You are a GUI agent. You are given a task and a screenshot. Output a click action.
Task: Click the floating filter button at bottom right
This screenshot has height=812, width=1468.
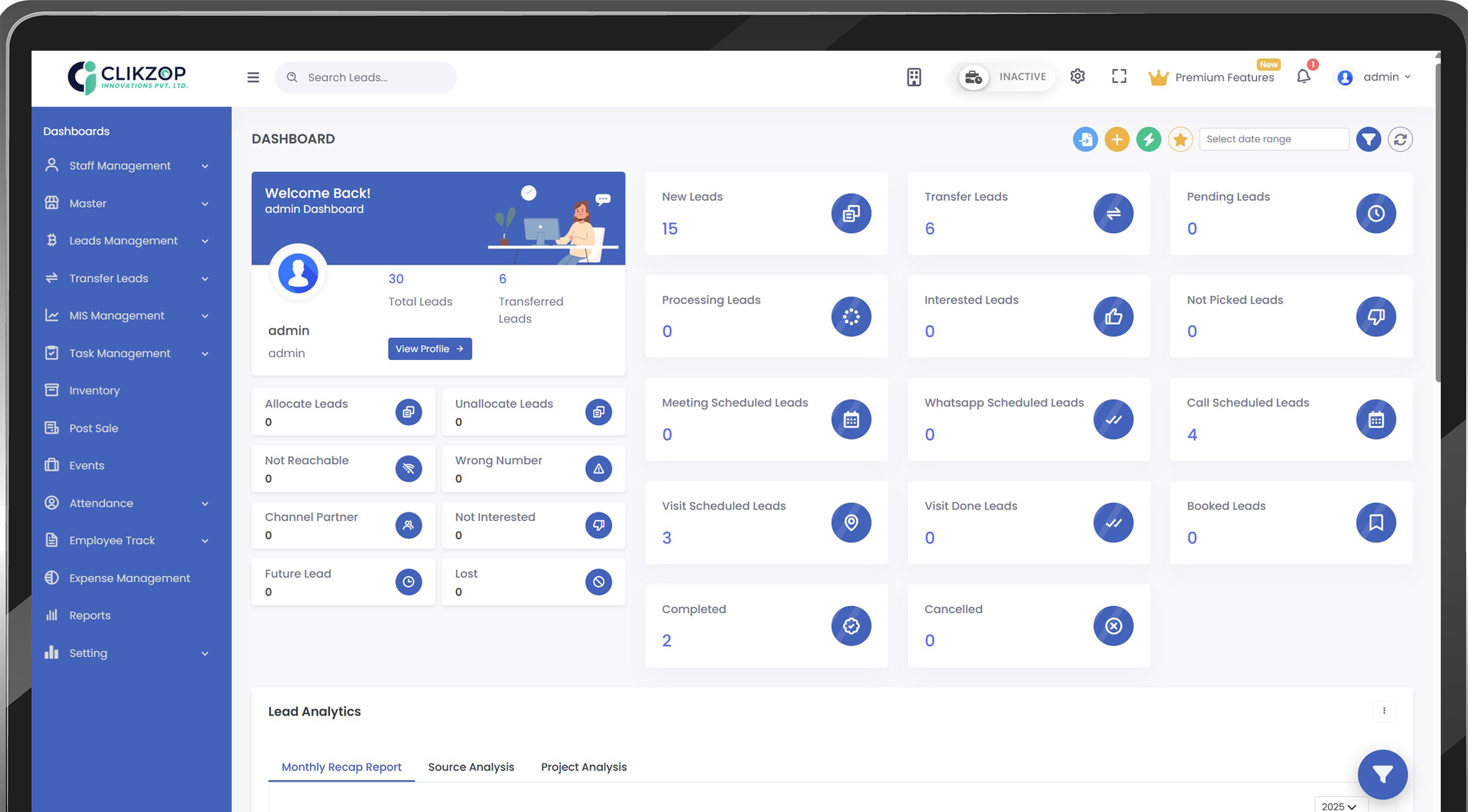[x=1383, y=774]
